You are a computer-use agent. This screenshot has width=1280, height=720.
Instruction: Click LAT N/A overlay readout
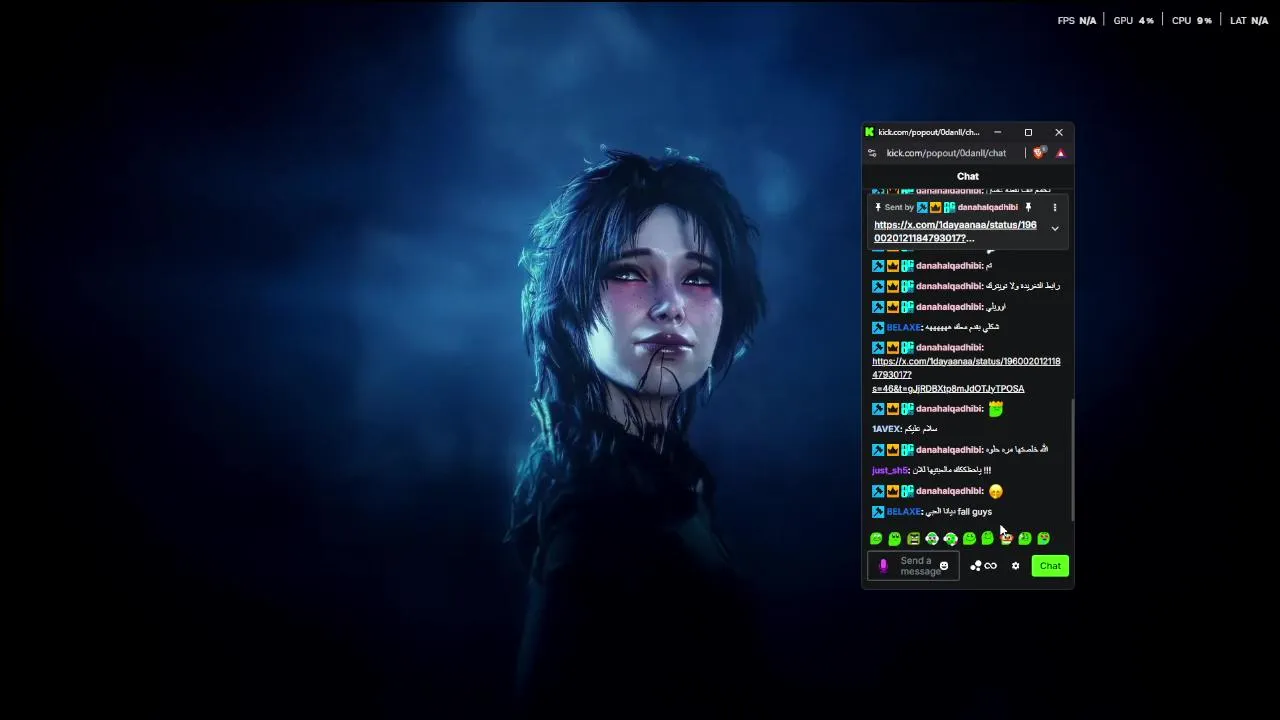tap(1249, 20)
